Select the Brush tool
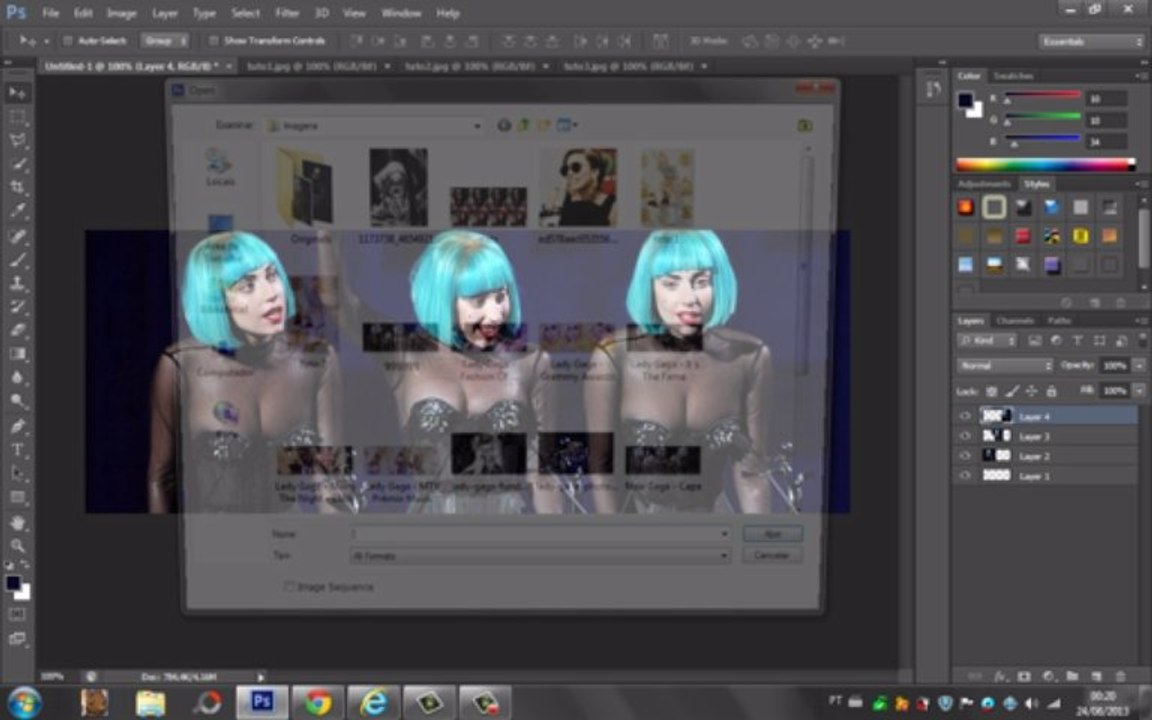Image resolution: width=1152 pixels, height=720 pixels. (x=18, y=259)
